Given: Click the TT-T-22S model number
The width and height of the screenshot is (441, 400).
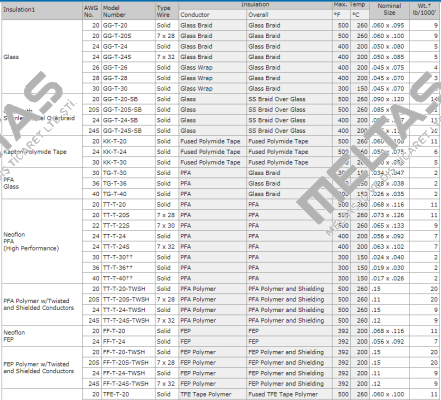Looking at the screenshot, I should [116, 226].
